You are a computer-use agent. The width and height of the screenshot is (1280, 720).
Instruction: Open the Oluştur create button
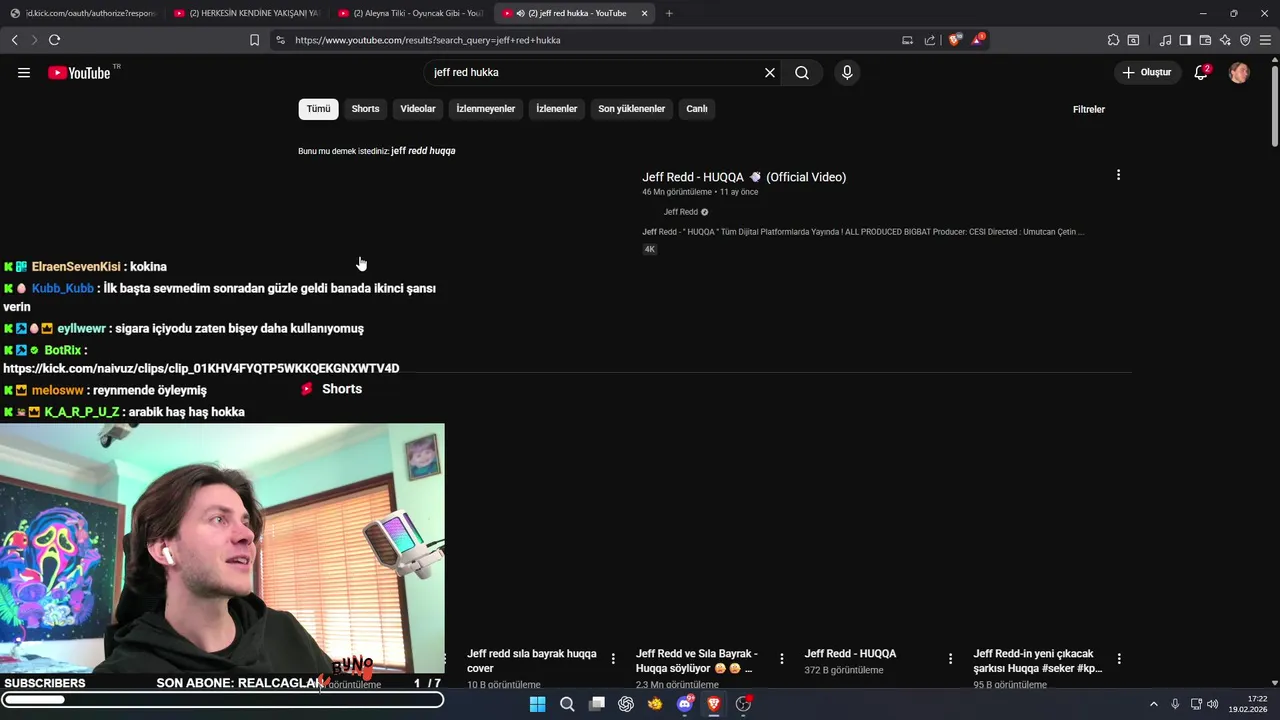[1146, 72]
